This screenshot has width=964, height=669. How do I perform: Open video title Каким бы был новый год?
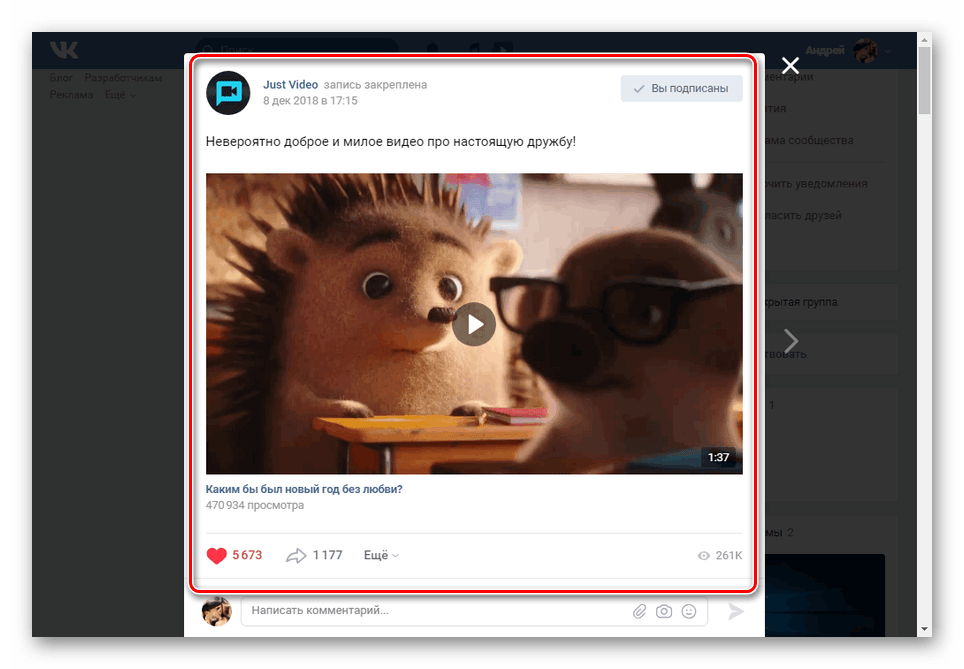point(304,489)
